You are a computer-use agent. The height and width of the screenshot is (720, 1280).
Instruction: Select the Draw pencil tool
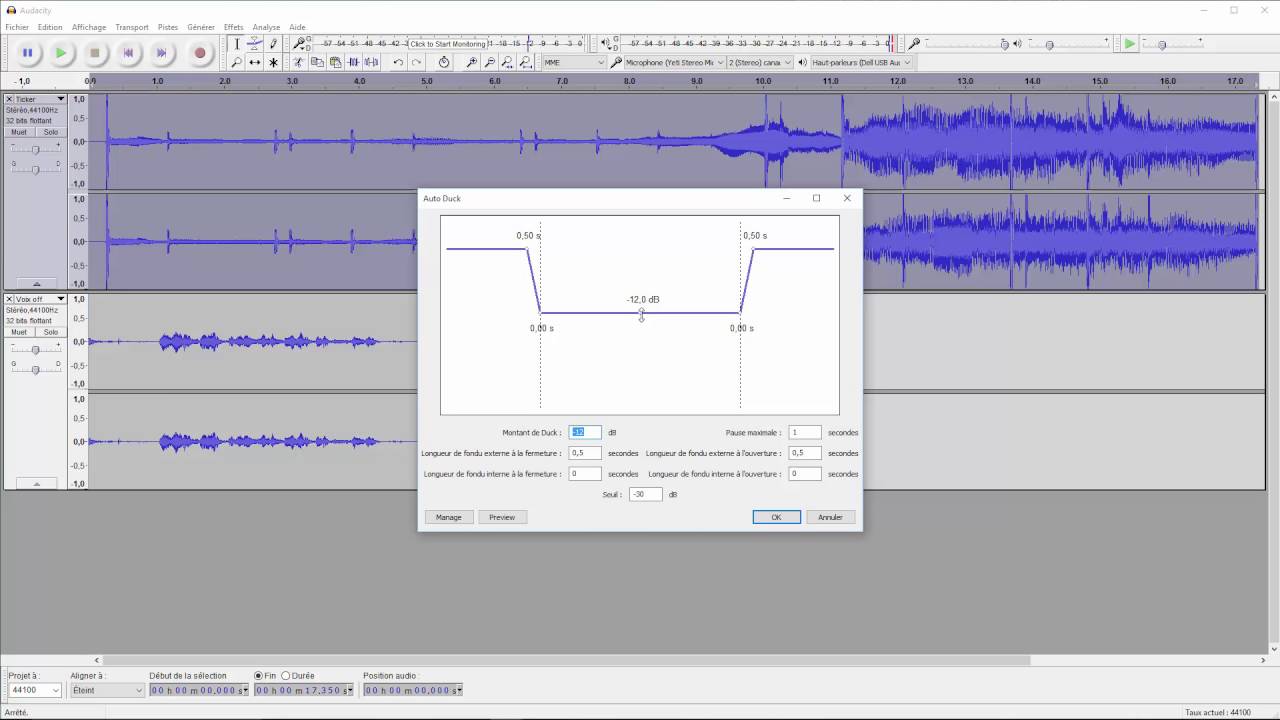coord(273,44)
